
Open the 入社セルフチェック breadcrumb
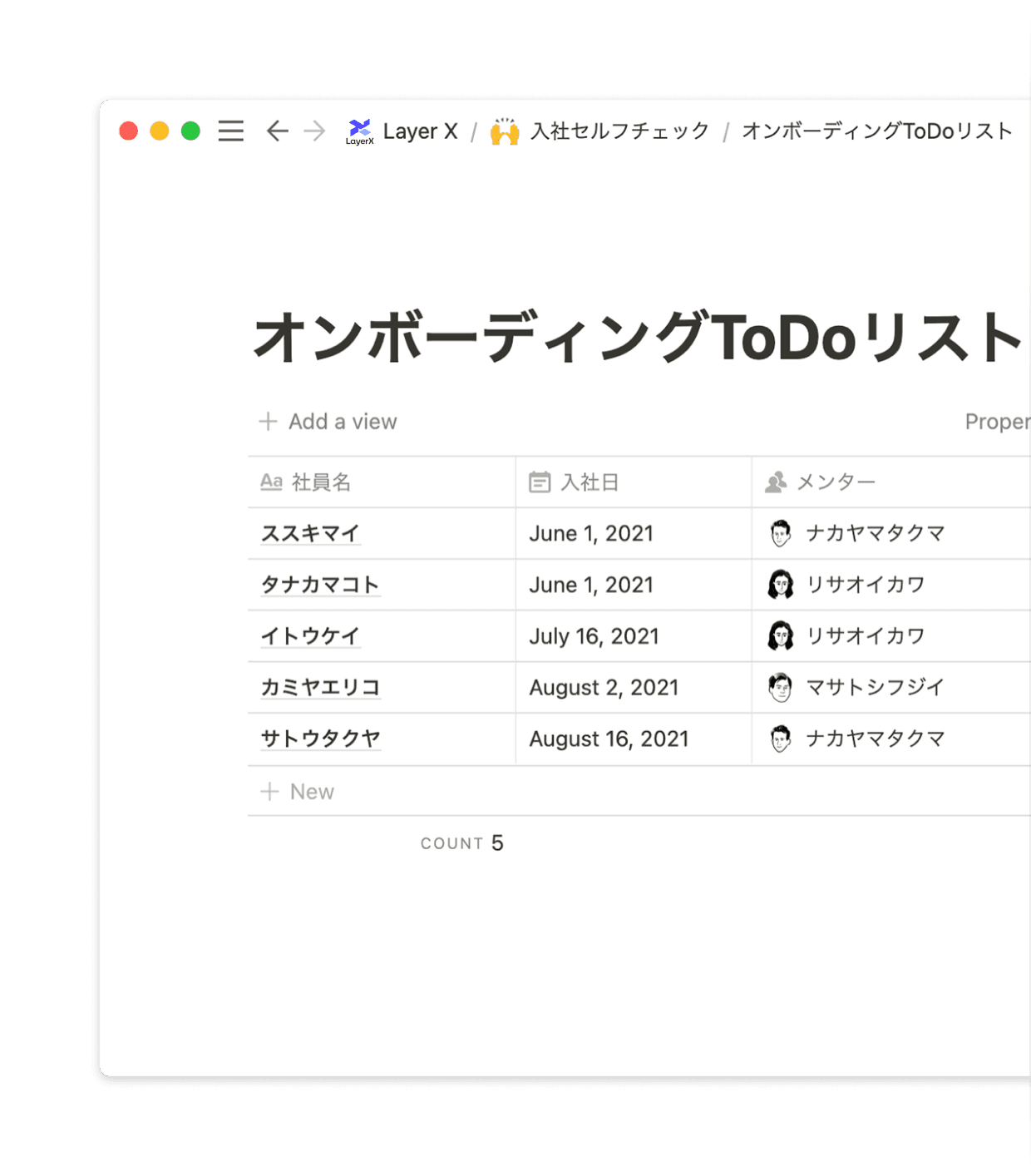click(619, 131)
